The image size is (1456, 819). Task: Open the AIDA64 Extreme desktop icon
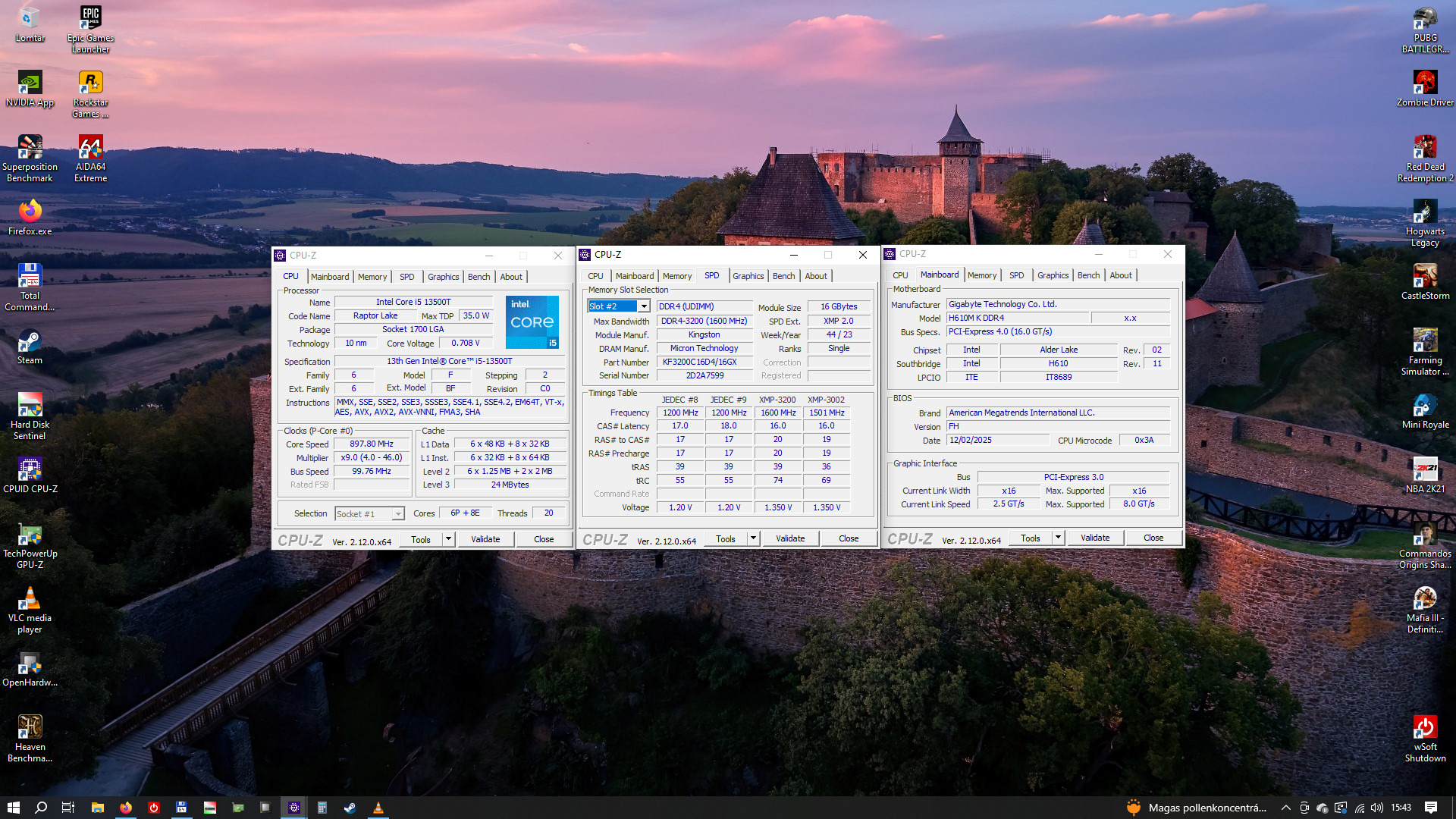[90, 147]
